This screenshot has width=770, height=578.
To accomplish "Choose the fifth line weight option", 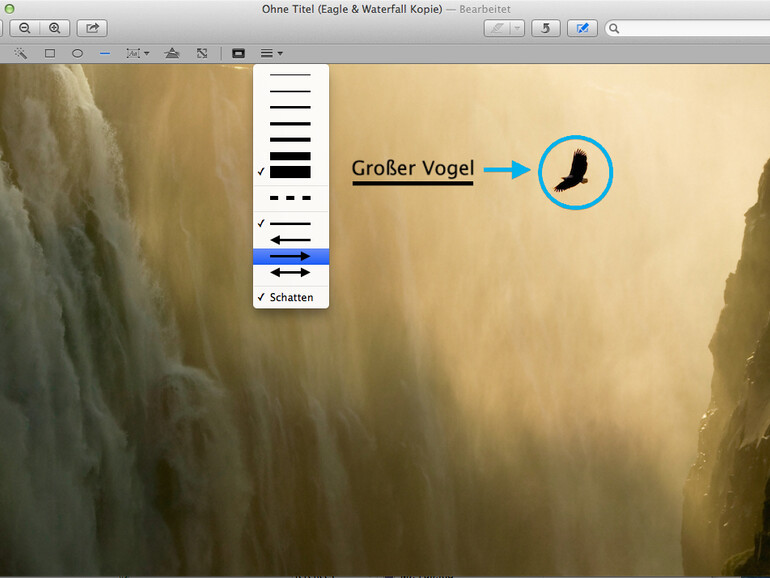I will tap(291, 139).
